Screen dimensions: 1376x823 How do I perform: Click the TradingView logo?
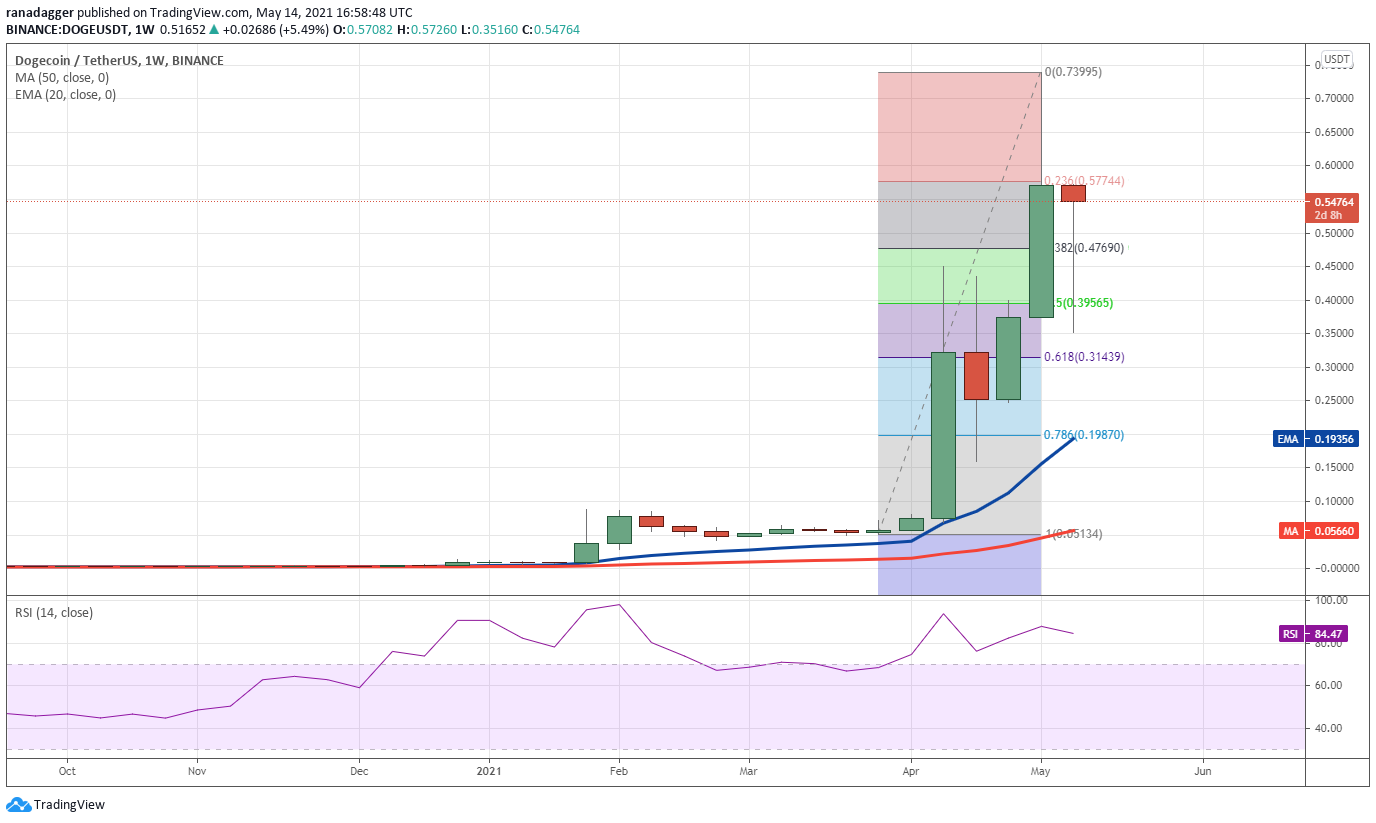click(56, 804)
